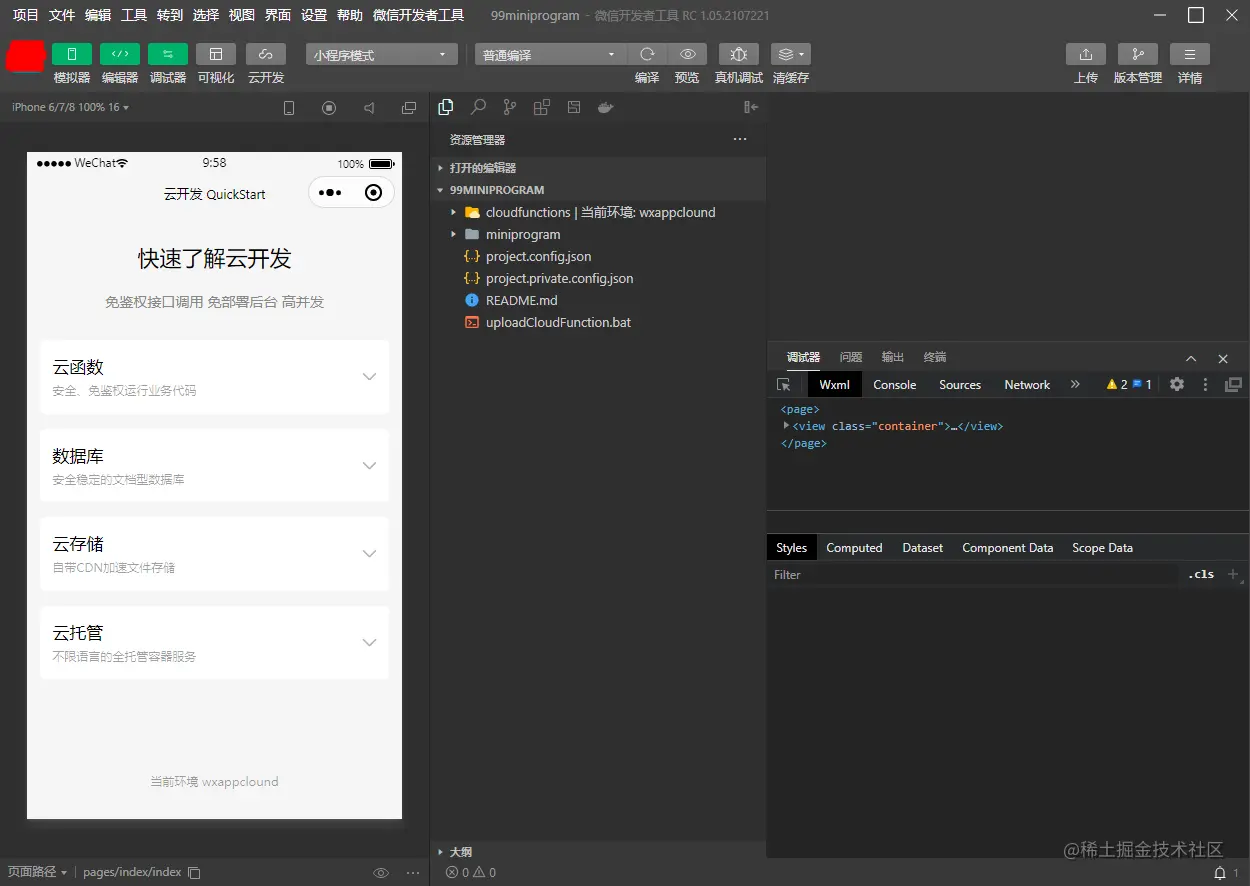Expand the 大纲 outline section

(598, 852)
